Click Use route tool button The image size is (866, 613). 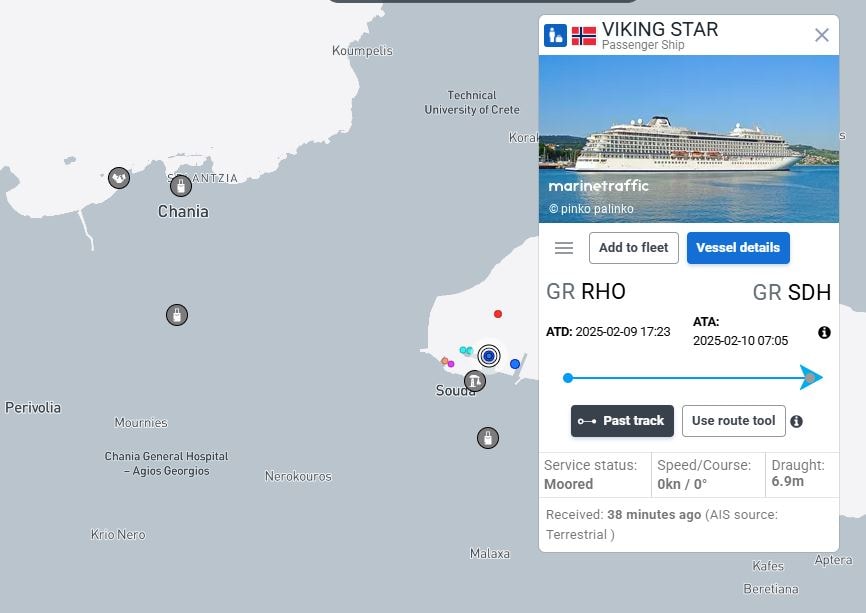pos(733,421)
